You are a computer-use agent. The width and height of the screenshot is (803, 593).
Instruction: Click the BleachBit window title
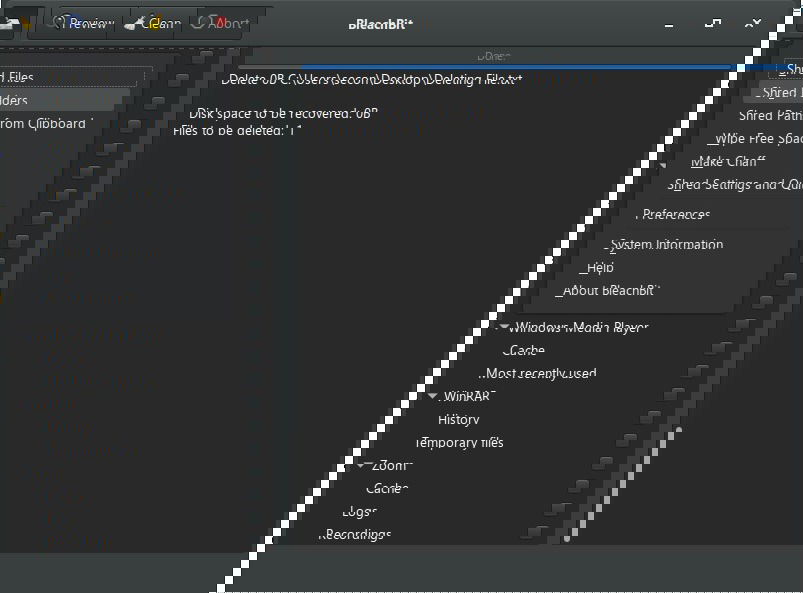[x=381, y=24]
